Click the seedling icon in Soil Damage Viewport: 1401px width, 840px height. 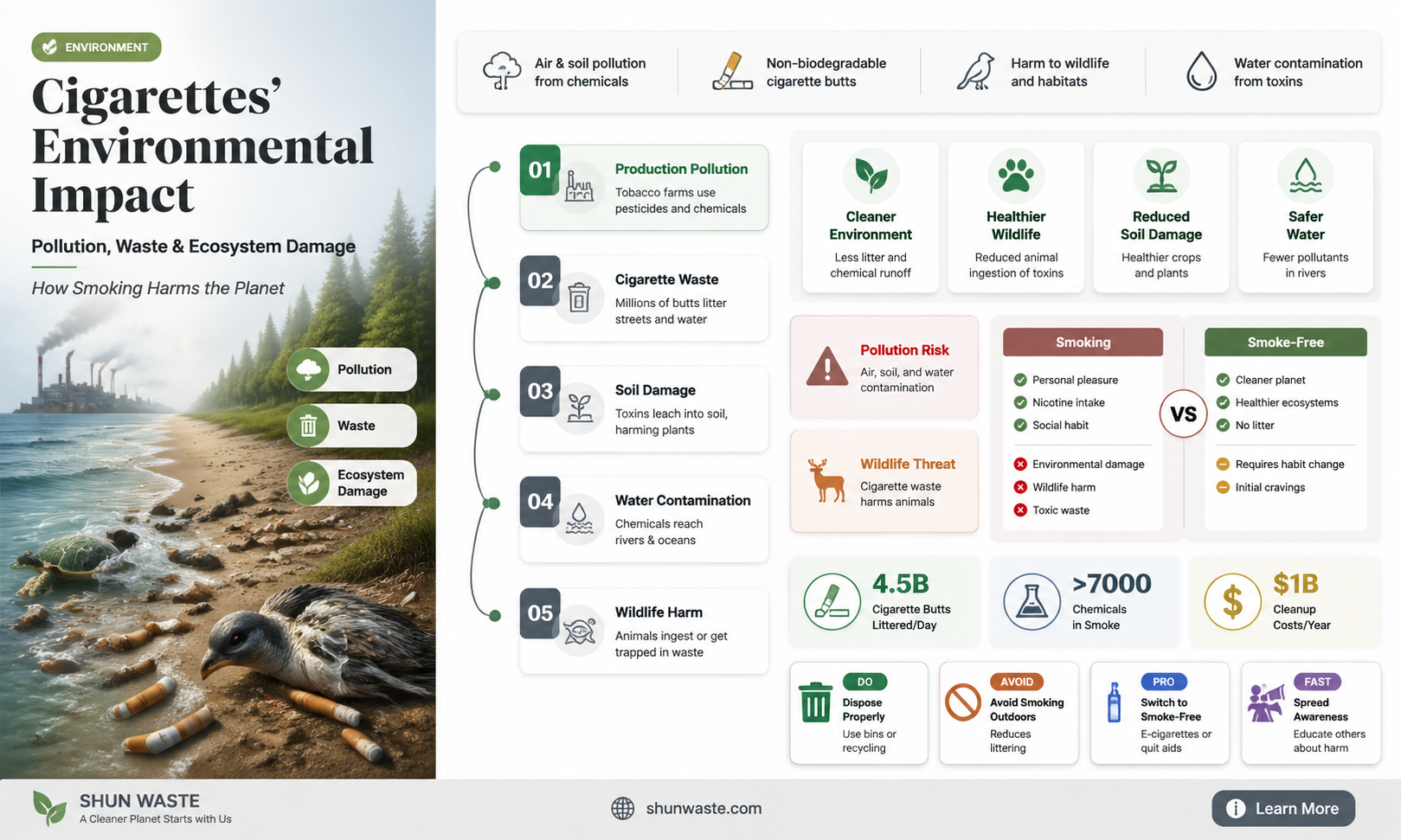click(x=579, y=408)
